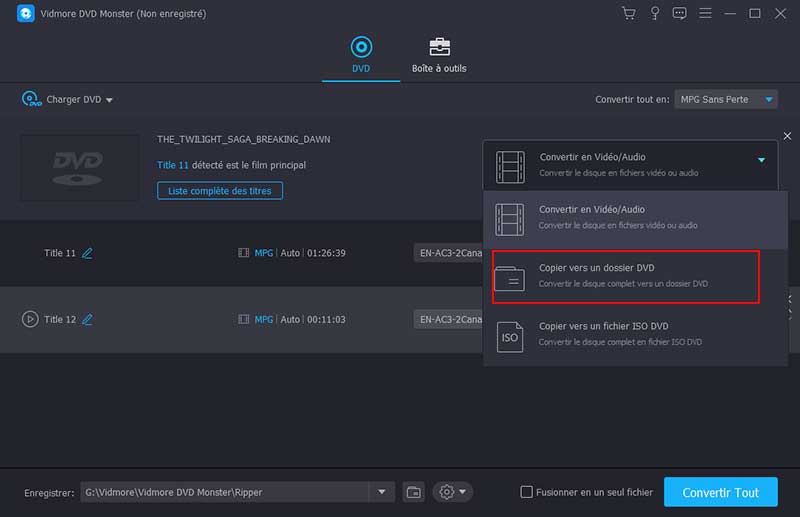
Task: Switch to the Boîte à outils tab
Action: pos(439,55)
